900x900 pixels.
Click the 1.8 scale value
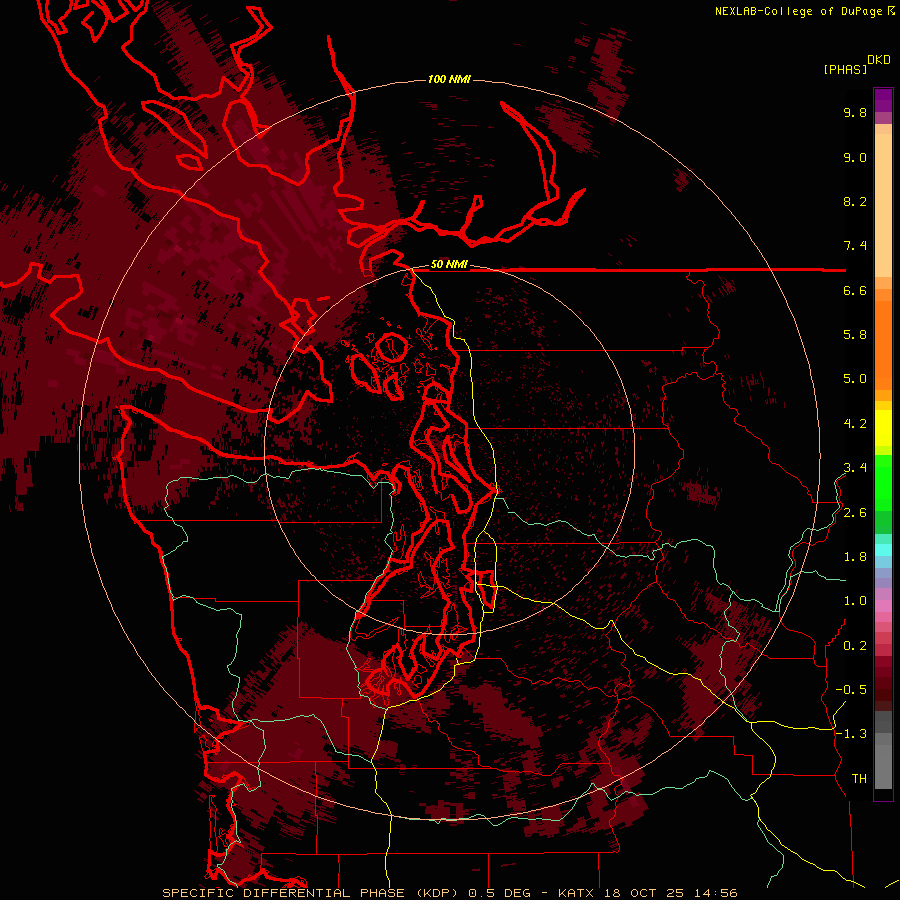pyautogui.click(x=855, y=557)
